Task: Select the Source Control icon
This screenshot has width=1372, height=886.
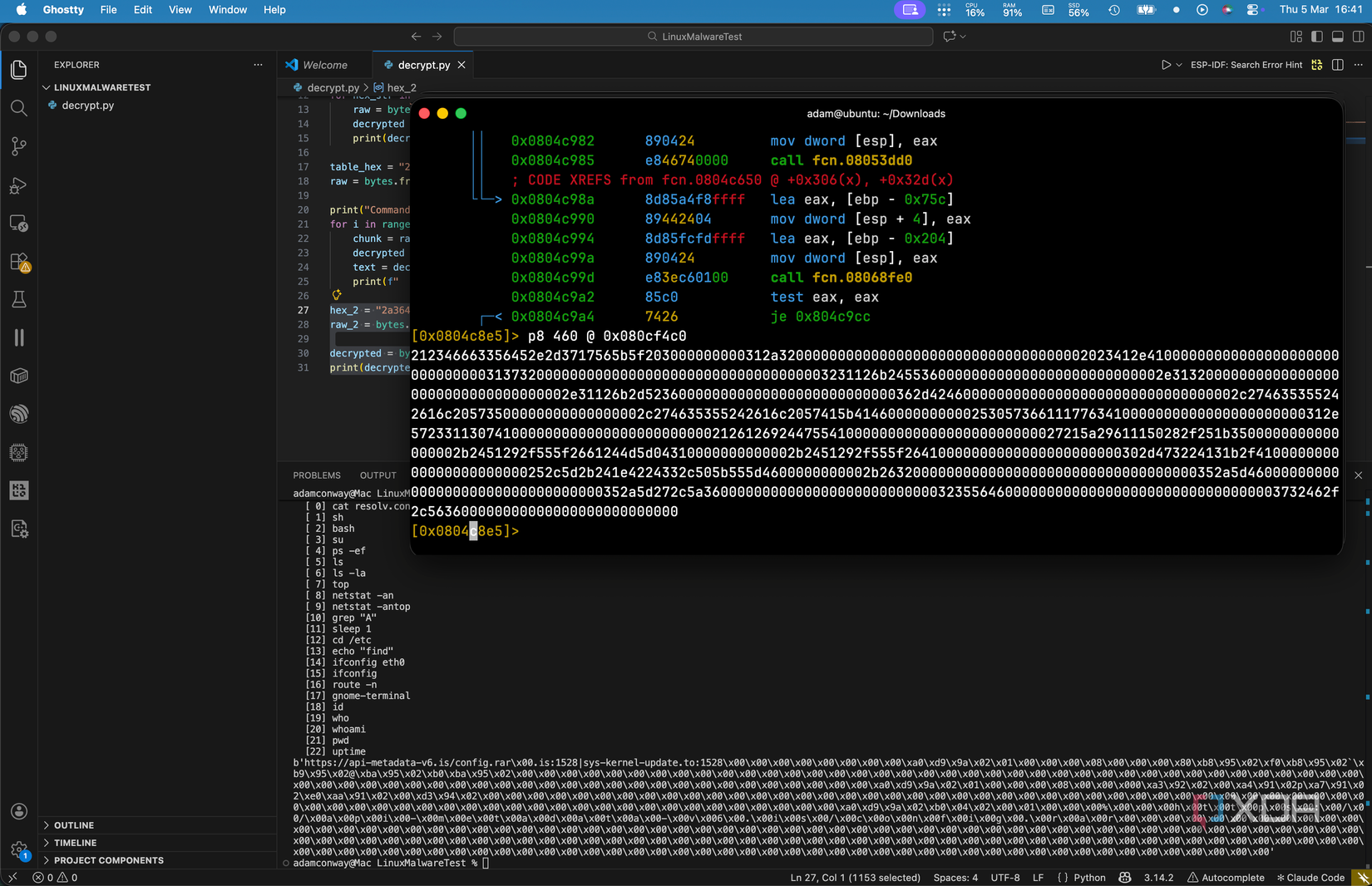Action: click(x=18, y=146)
